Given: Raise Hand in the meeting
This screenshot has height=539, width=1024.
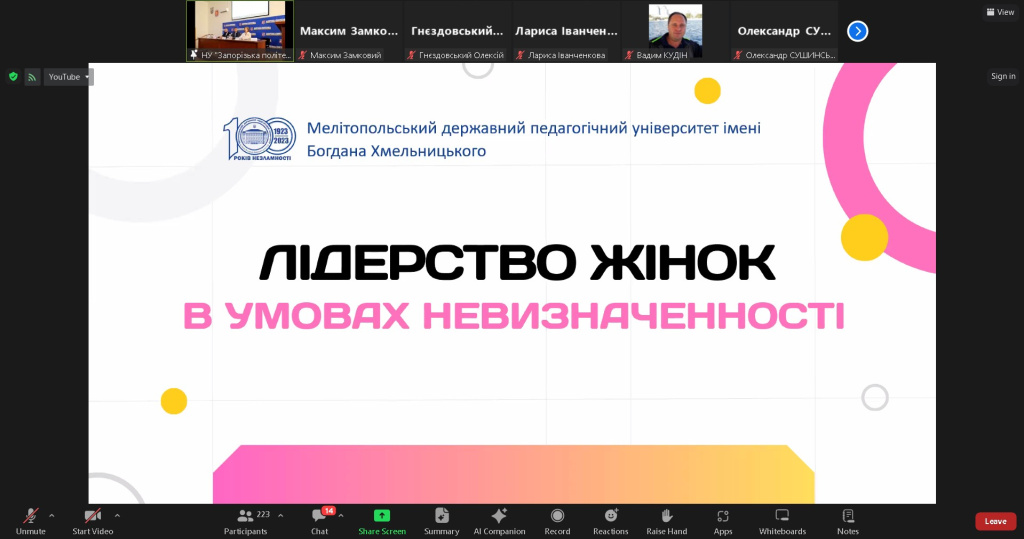Looking at the screenshot, I should (x=666, y=521).
